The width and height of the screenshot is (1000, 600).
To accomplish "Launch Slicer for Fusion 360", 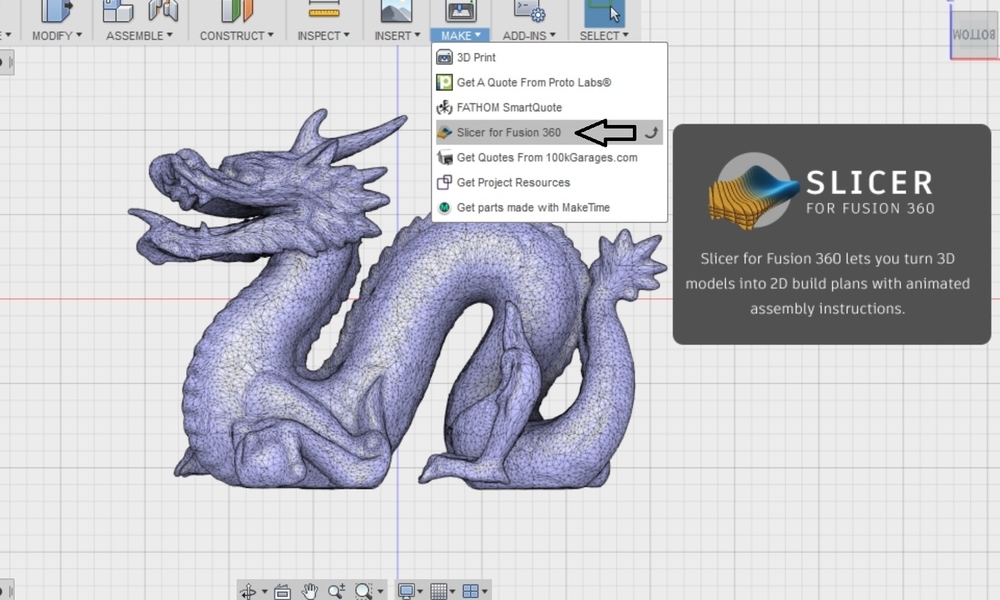I will tap(549, 133).
